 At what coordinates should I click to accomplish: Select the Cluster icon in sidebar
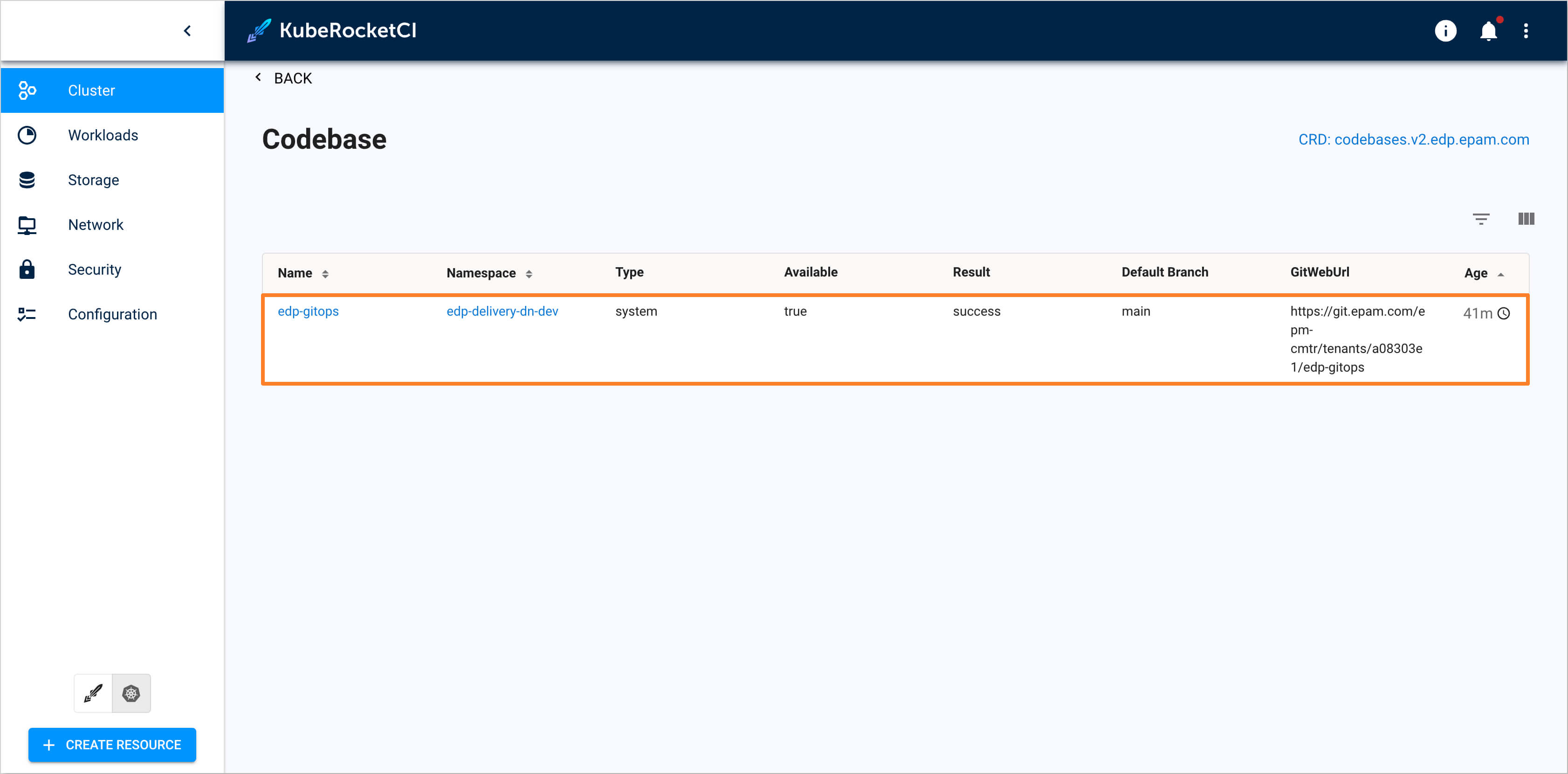27,90
